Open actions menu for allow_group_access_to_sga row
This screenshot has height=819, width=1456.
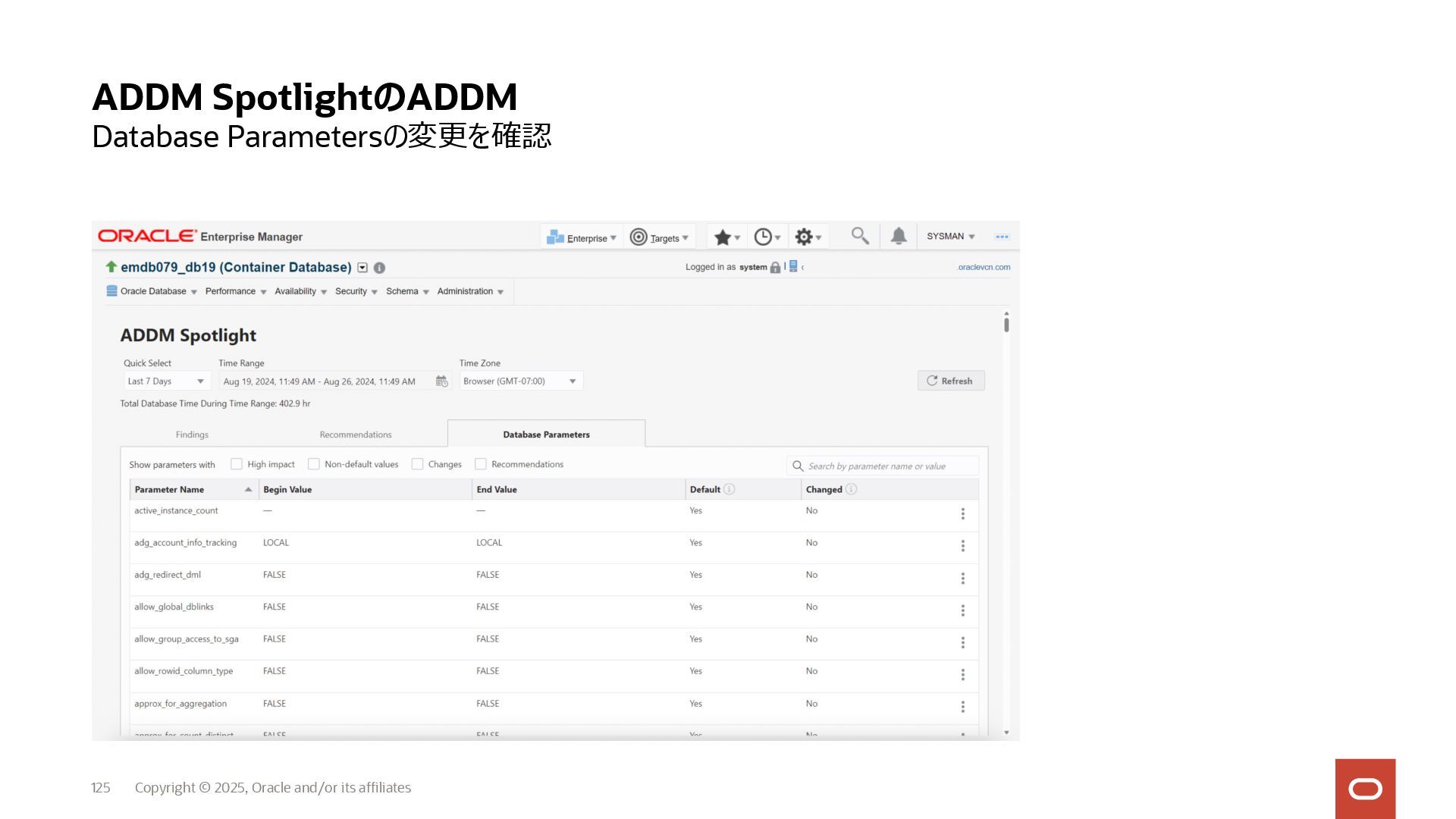point(963,642)
